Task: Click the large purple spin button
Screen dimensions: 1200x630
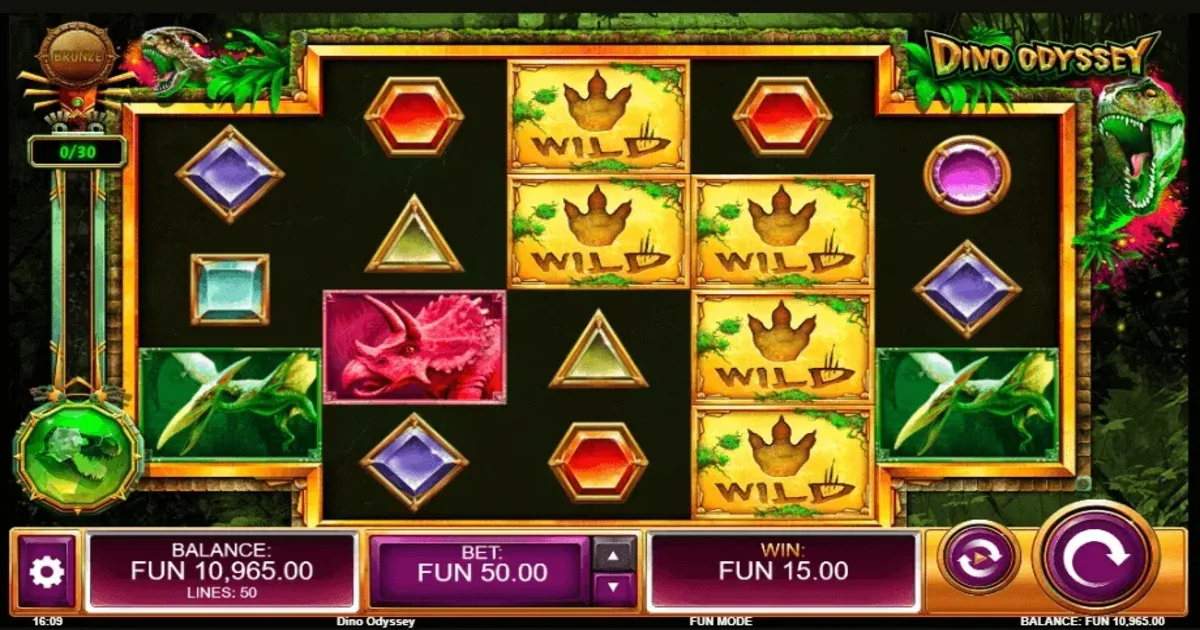Action: click(x=1096, y=557)
